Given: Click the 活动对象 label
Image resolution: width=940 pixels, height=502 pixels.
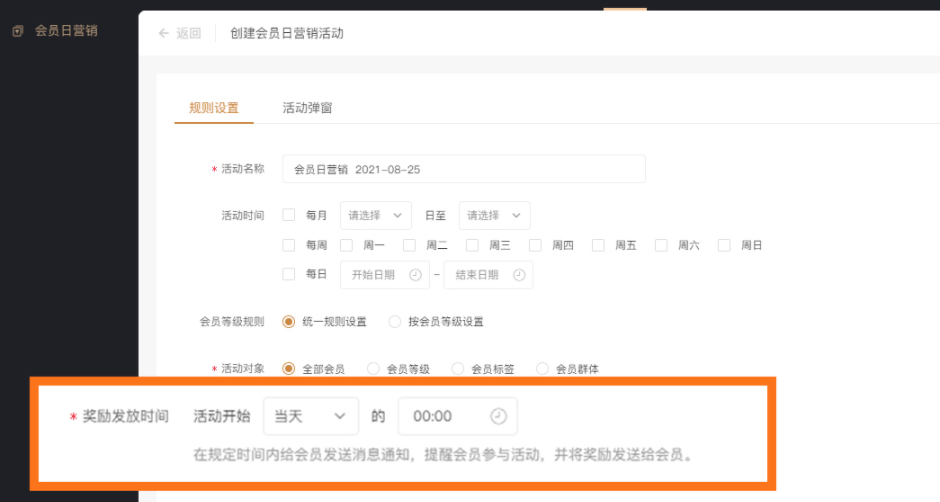Looking at the screenshot, I should (243, 368).
